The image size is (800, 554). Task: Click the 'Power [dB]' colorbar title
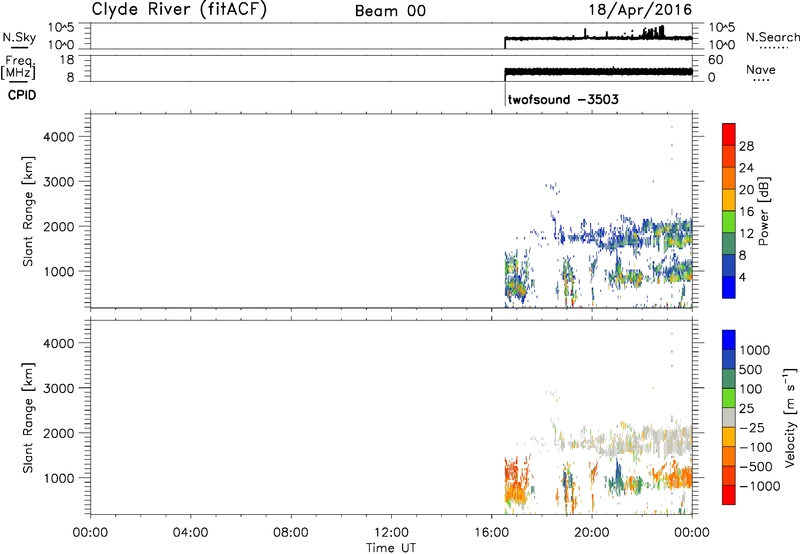pos(763,211)
